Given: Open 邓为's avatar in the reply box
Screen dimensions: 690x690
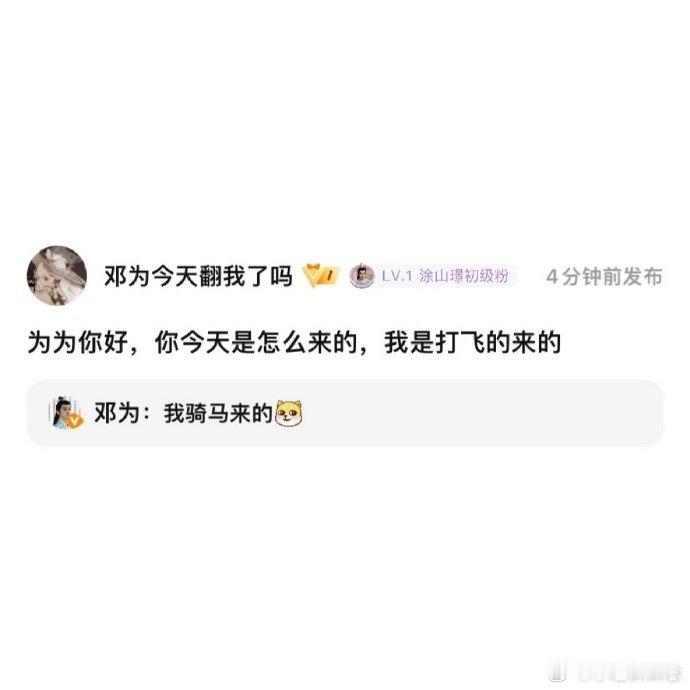Looking at the screenshot, I should click(64, 412).
